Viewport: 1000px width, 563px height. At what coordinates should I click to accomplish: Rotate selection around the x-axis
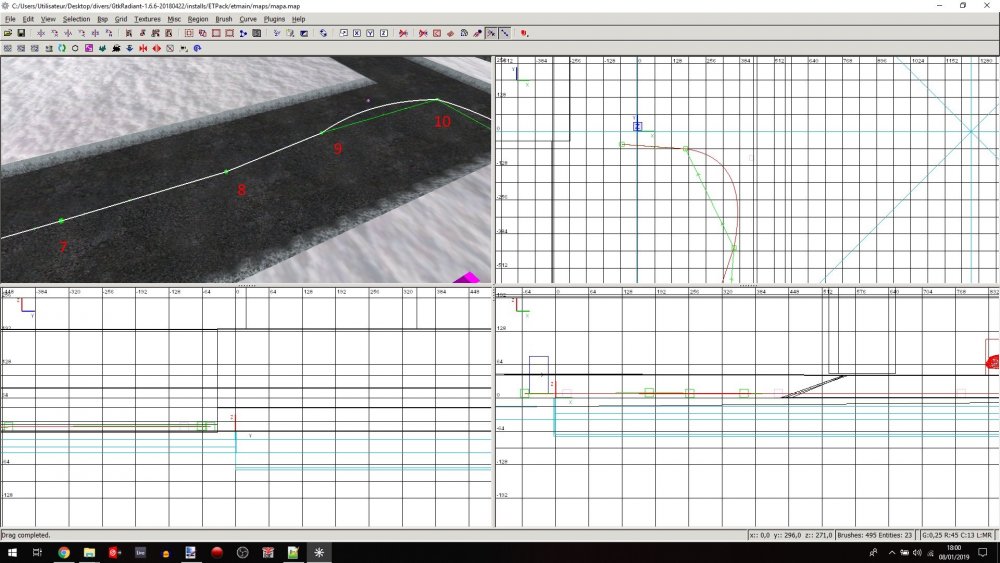55,33
